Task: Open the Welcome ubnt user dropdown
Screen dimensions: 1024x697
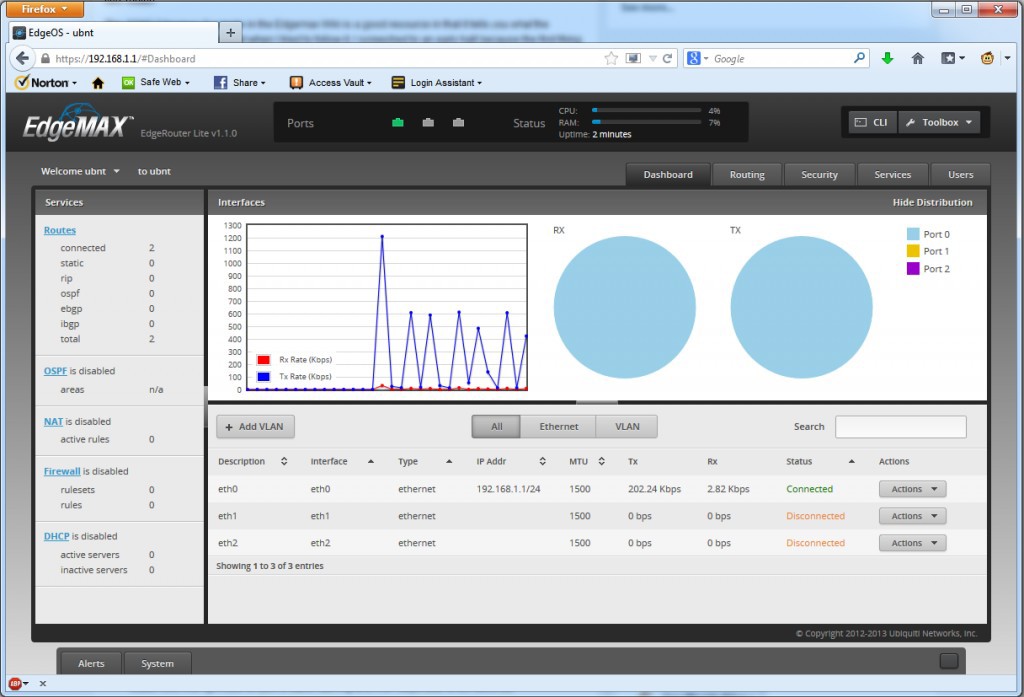Action: [x=80, y=172]
